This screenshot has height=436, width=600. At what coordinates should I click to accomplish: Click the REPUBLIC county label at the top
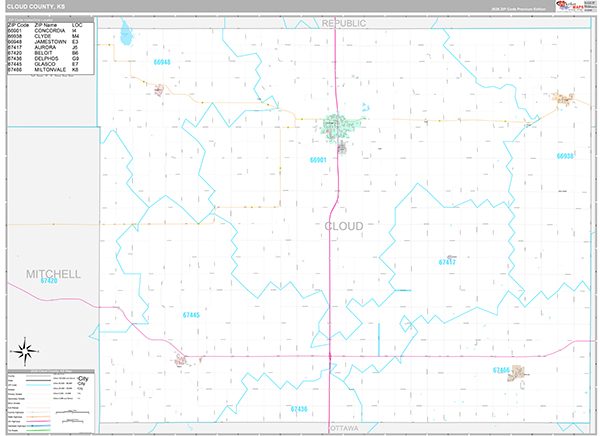[344, 23]
